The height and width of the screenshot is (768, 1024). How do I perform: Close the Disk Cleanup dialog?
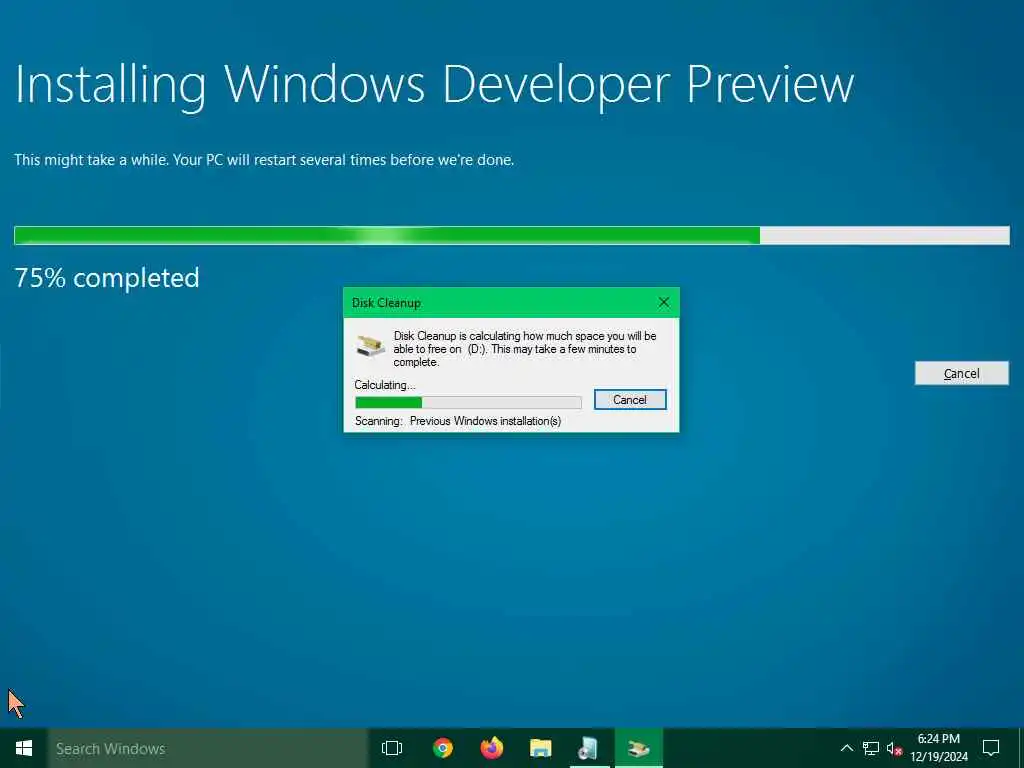click(664, 302)
